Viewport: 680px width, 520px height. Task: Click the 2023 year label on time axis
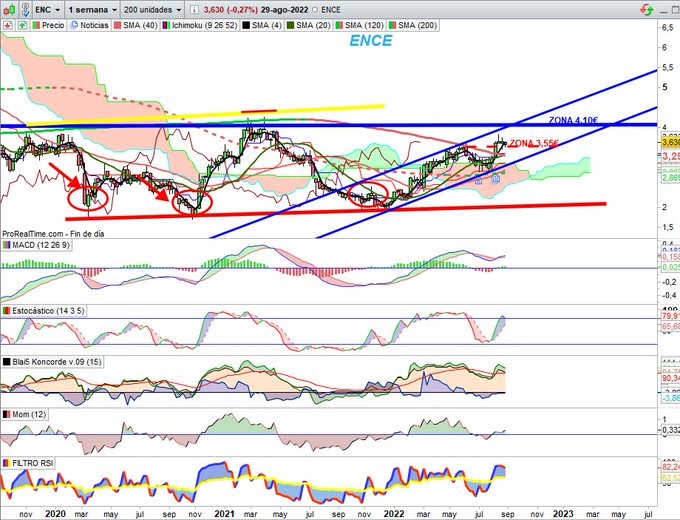click(x=563, y=513)
